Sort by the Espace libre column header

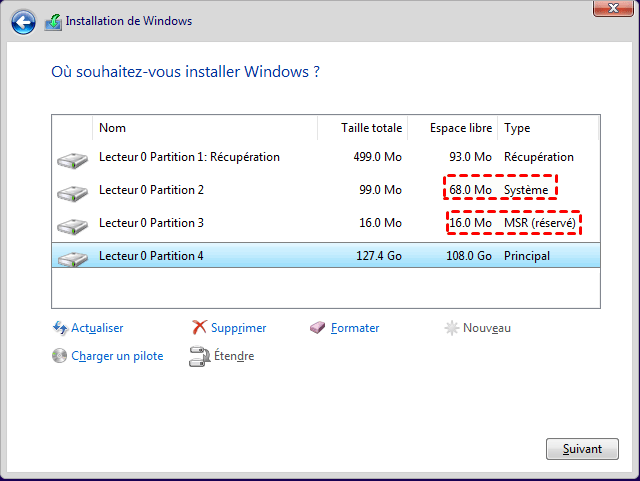[452, 128]
